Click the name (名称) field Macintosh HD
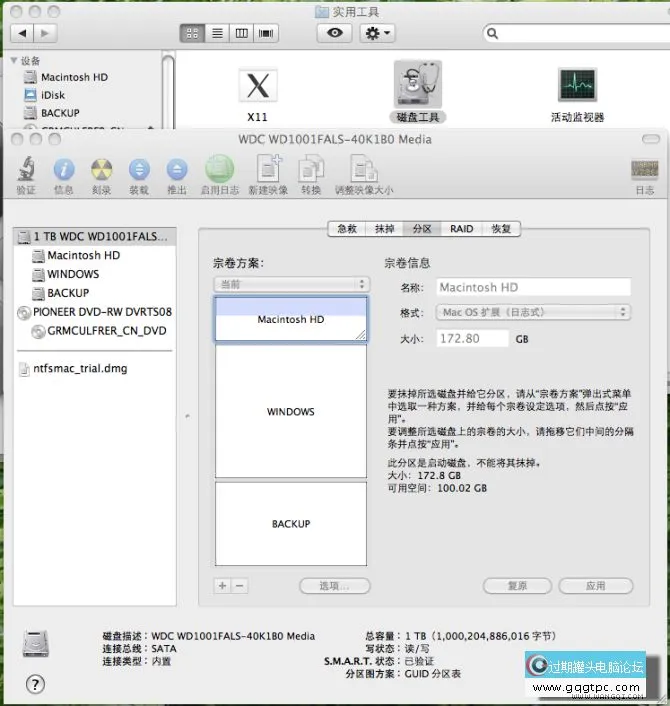 (533, 287)
